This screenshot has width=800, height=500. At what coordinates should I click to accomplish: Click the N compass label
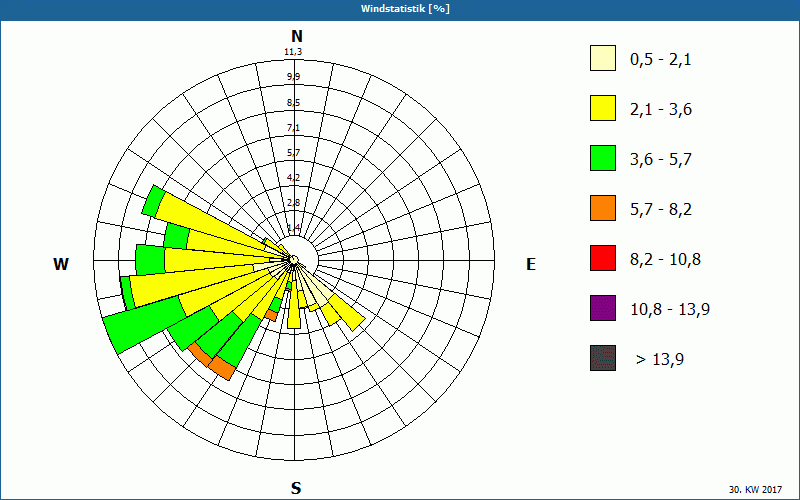(x=296, y=36)
